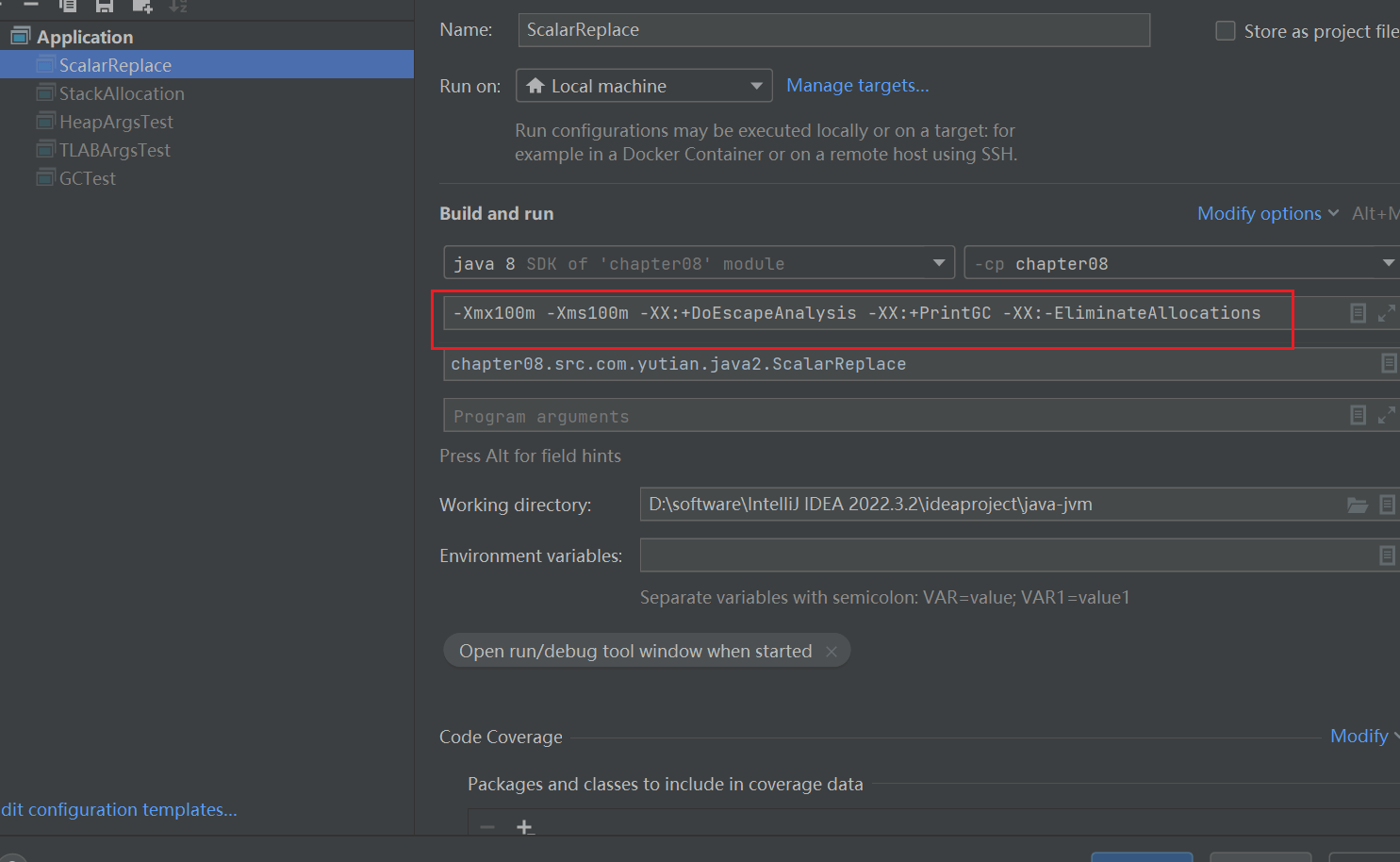The width and height of the screenshot is (1400, 862).
Task: Click the Name field containing ScalarReplace
Action: tap(833, 30)
